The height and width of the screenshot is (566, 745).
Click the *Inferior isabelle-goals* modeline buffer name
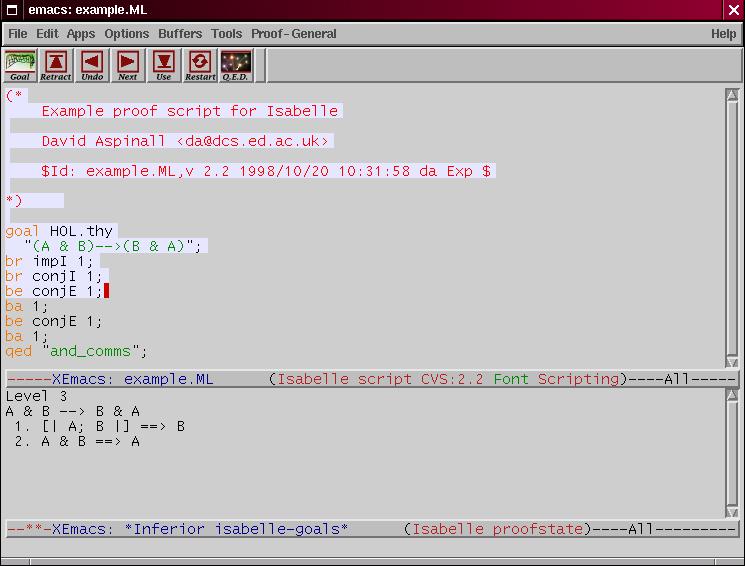coord(237,529)
